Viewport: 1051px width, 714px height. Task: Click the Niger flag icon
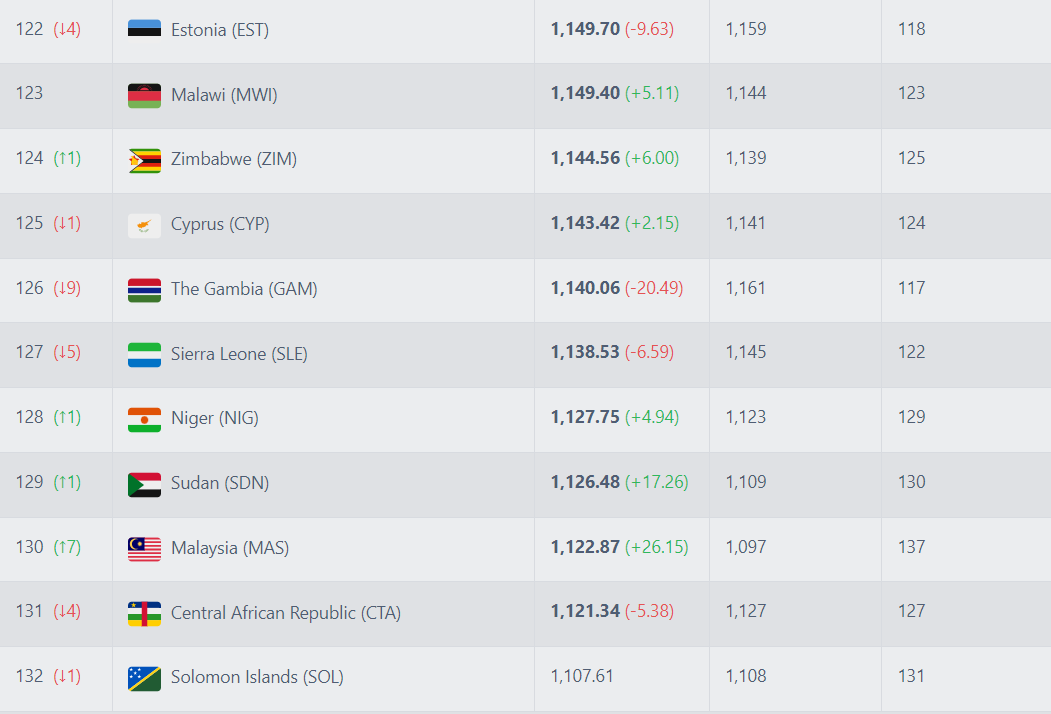(x=144, y=419)
